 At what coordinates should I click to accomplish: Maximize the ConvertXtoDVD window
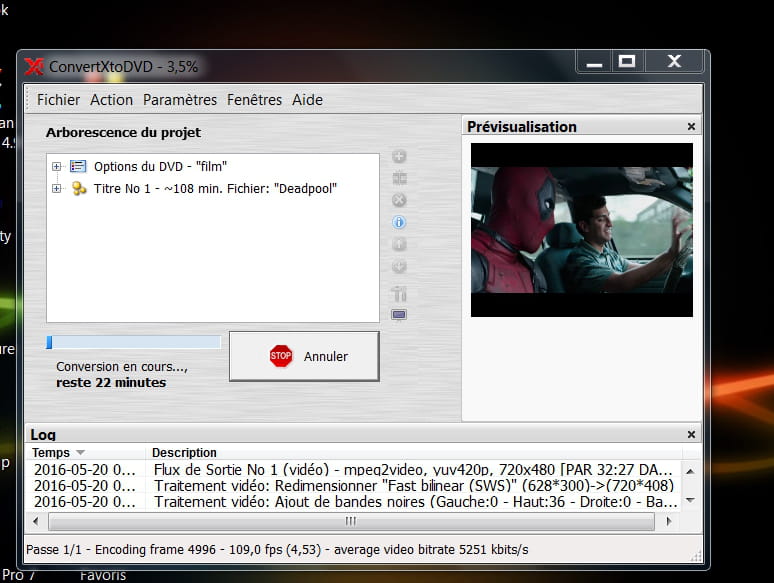[627, 62]
